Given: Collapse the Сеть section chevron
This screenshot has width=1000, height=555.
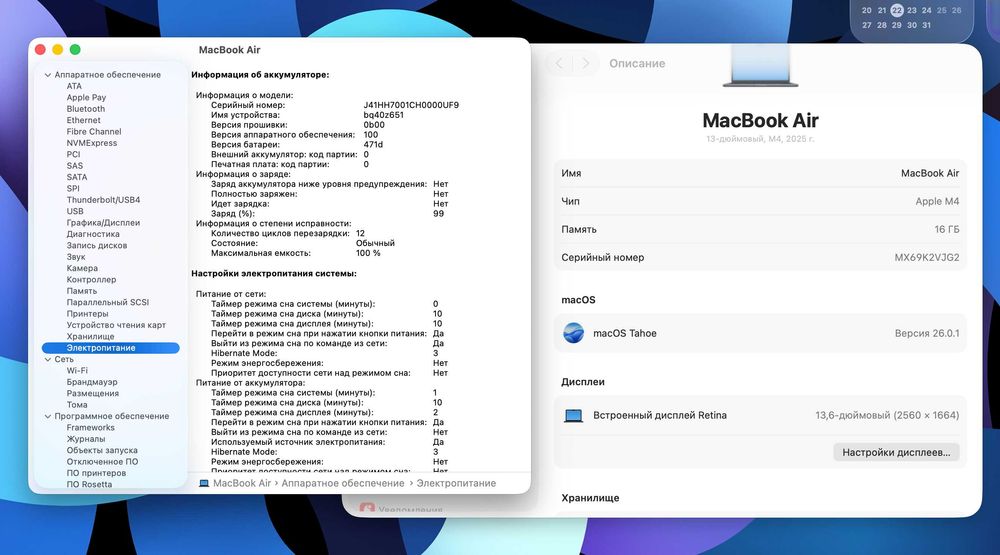Looking at the screenshot, I should pyautogui.click(x=48, y=359).
